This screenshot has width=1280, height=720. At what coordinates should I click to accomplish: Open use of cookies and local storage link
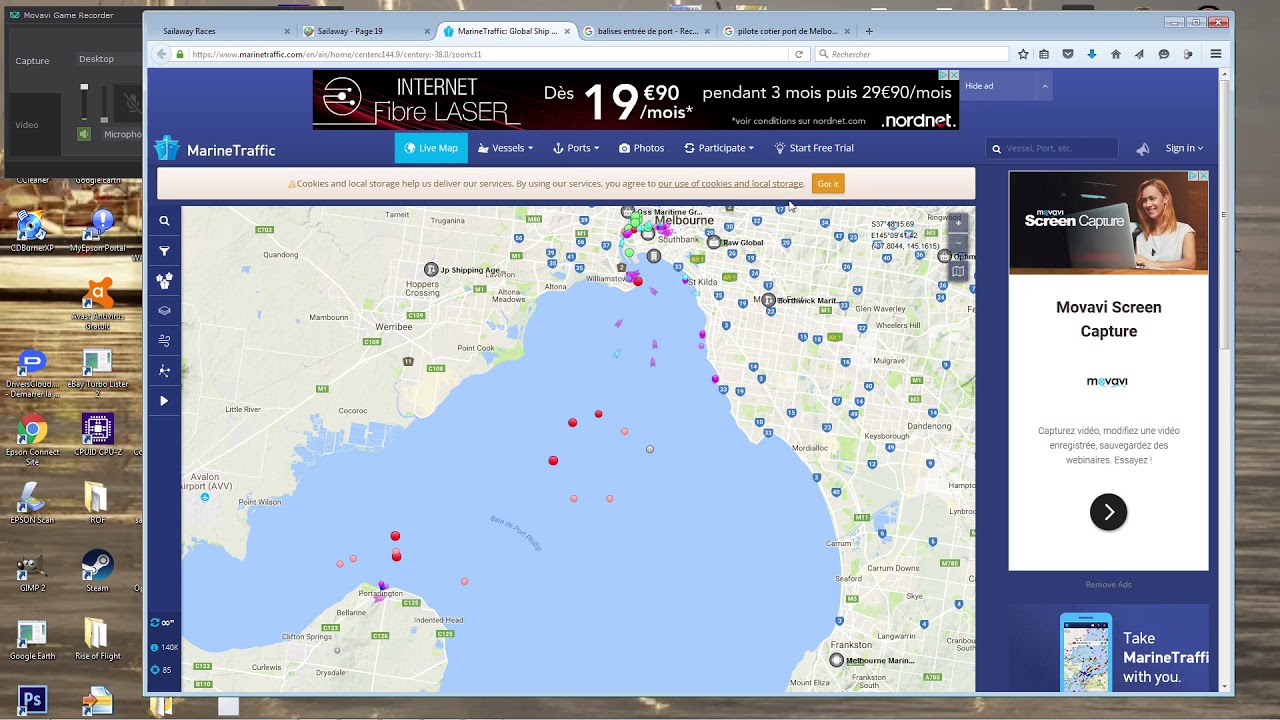pyautogui.click(x=730, y=184)
